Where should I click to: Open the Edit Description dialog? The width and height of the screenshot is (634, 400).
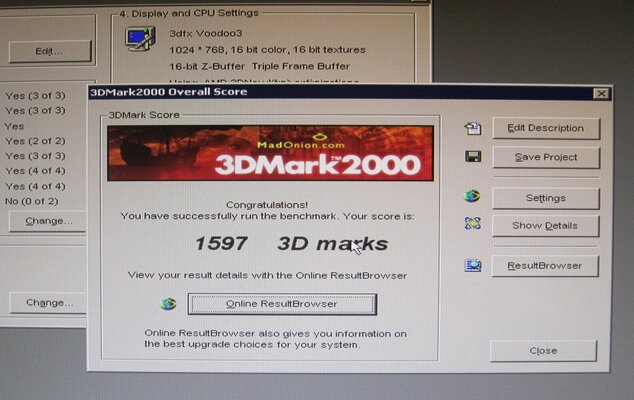coord(545,128)
